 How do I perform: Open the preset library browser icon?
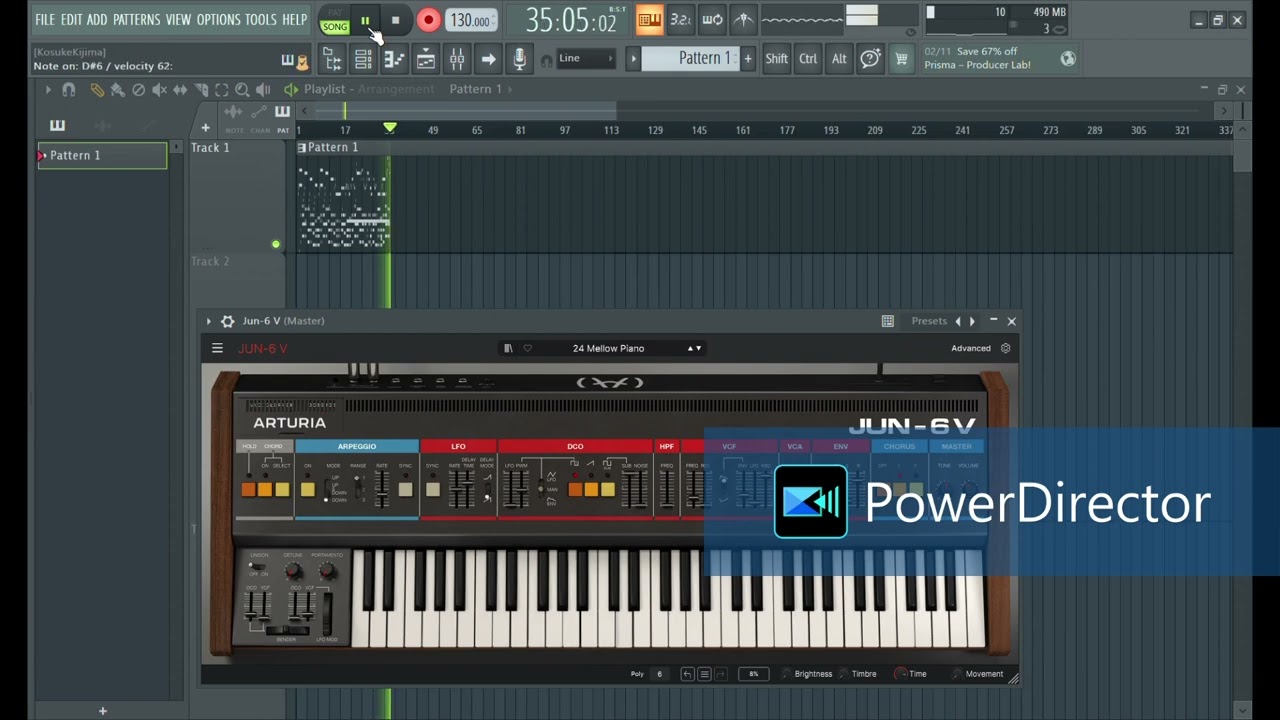pos(508,348)
